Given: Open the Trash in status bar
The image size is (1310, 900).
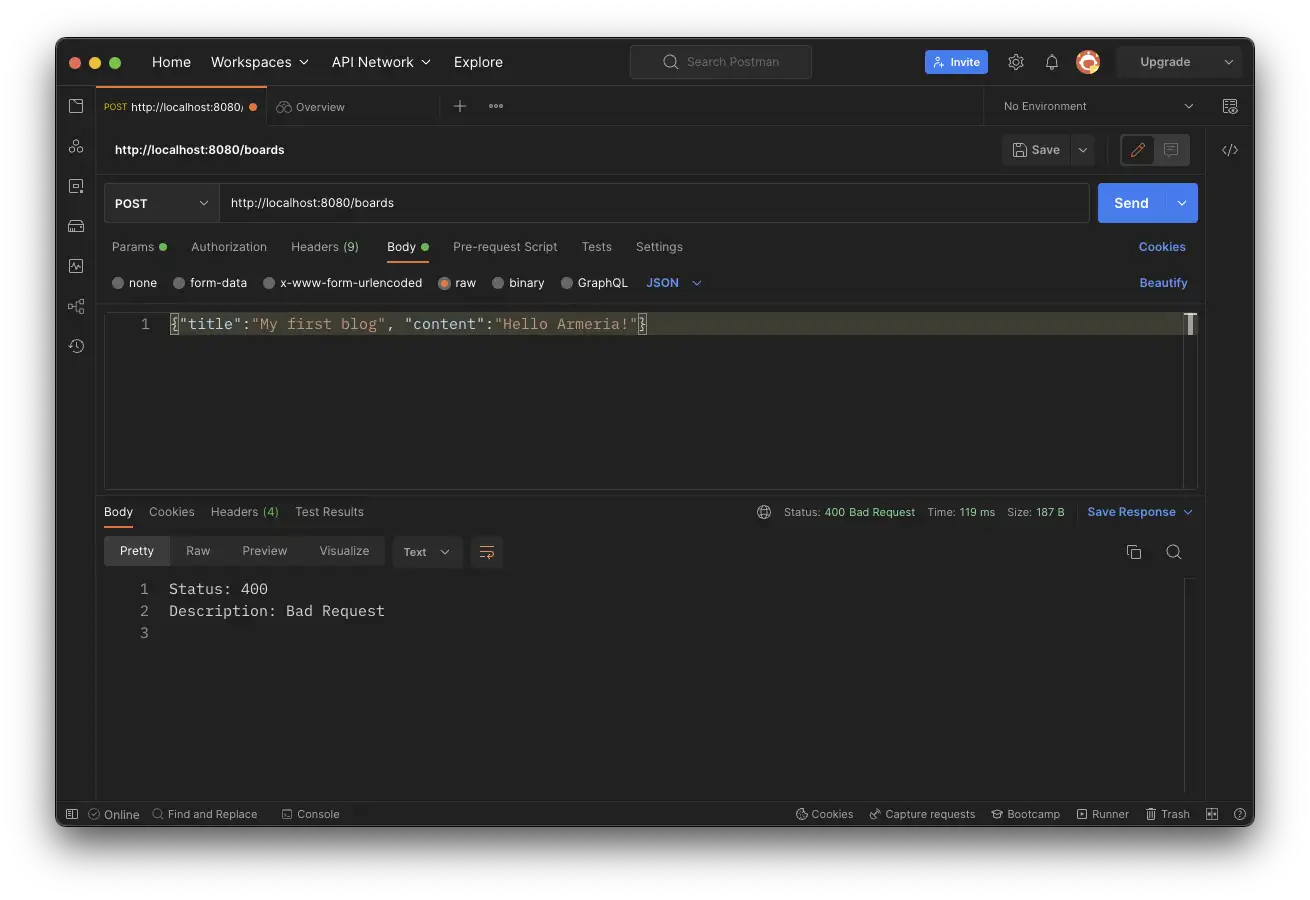Looking at the screenshot, I should click(x=1167, y=814).
